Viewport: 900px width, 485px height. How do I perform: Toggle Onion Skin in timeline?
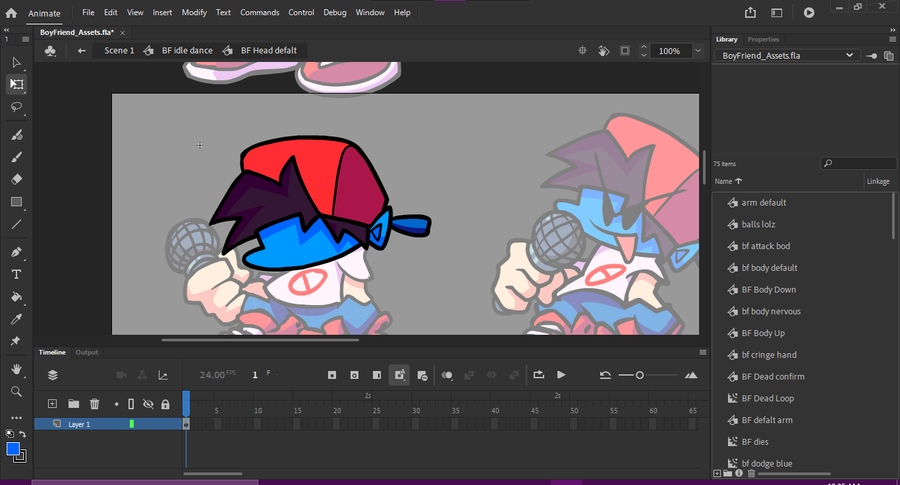(447, 375)
